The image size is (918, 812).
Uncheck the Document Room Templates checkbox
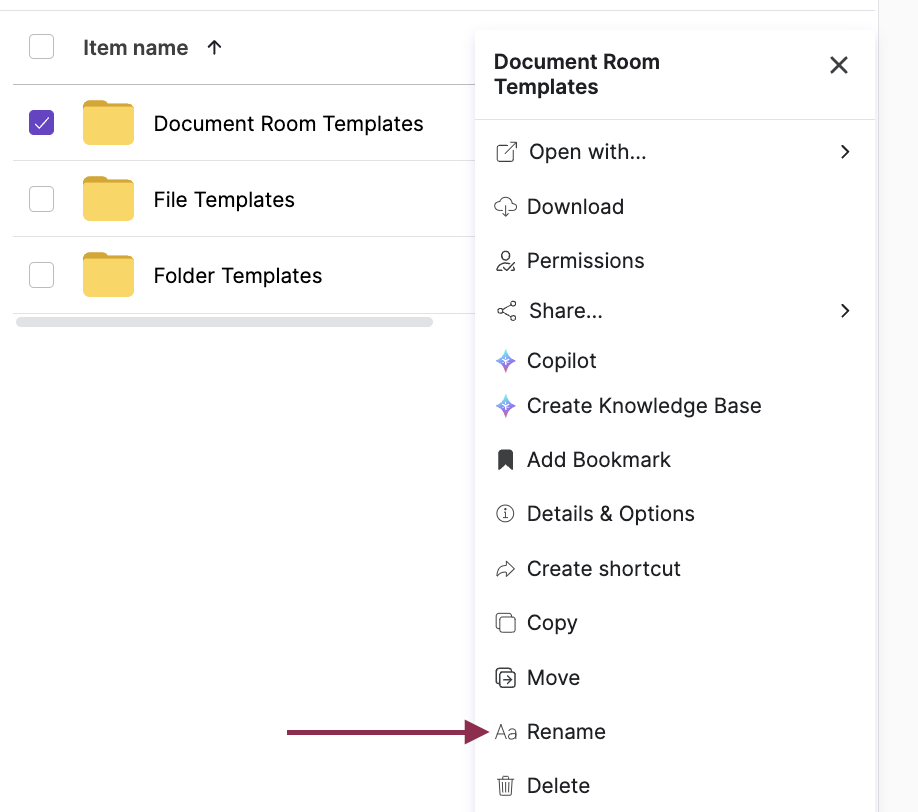point(41,123)
